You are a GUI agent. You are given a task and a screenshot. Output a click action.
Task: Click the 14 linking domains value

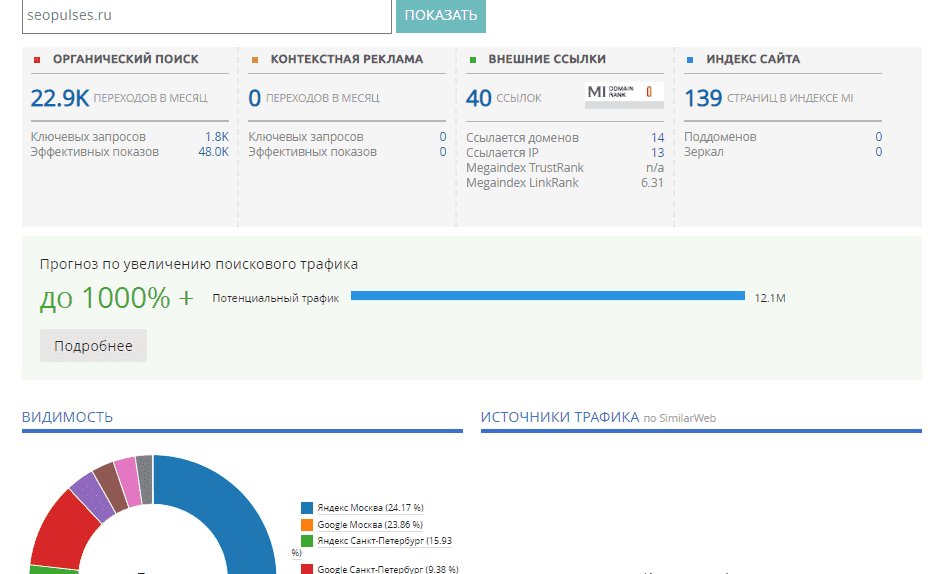[657, 137]
